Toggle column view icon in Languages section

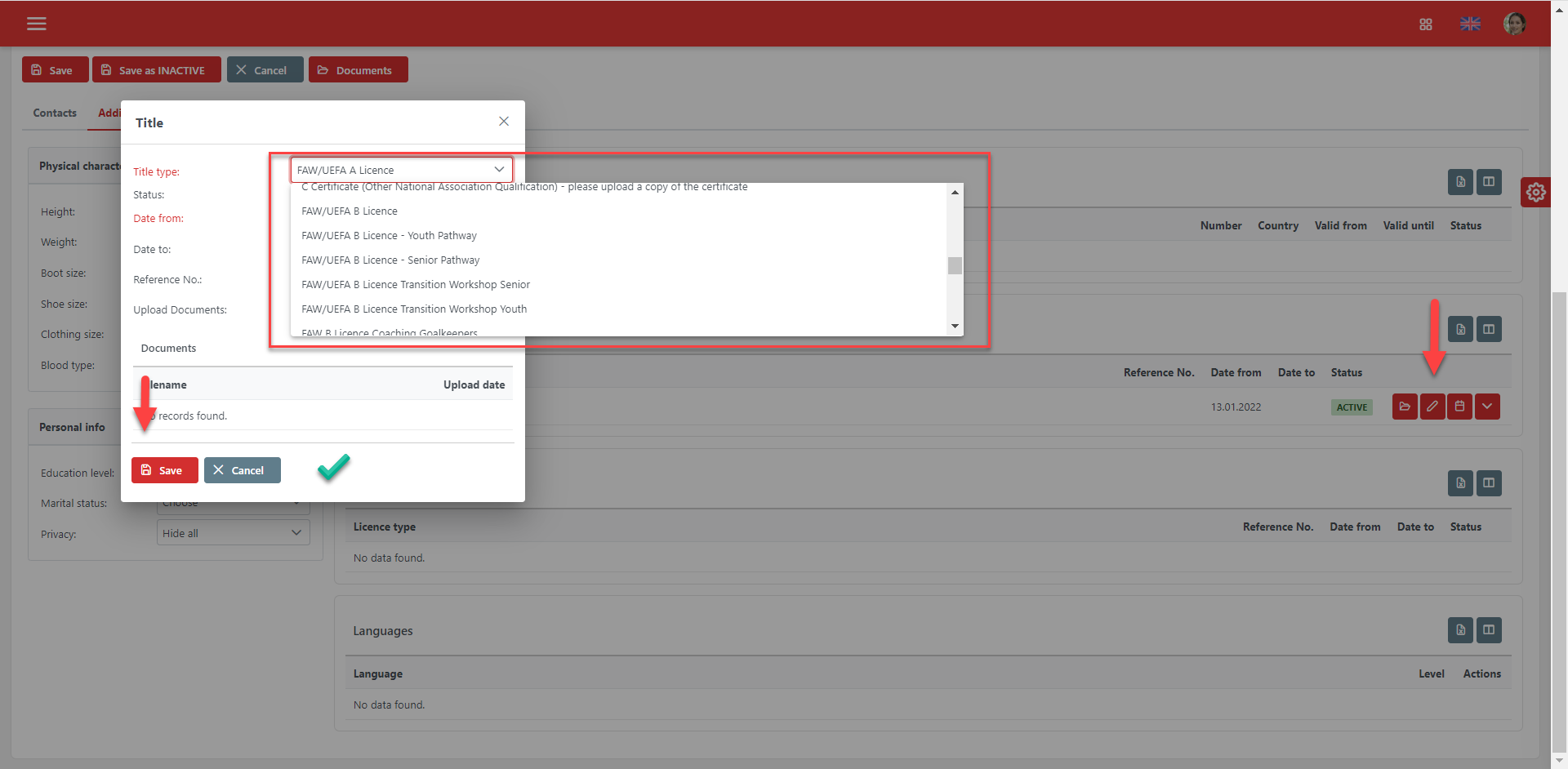(1489, 629)
